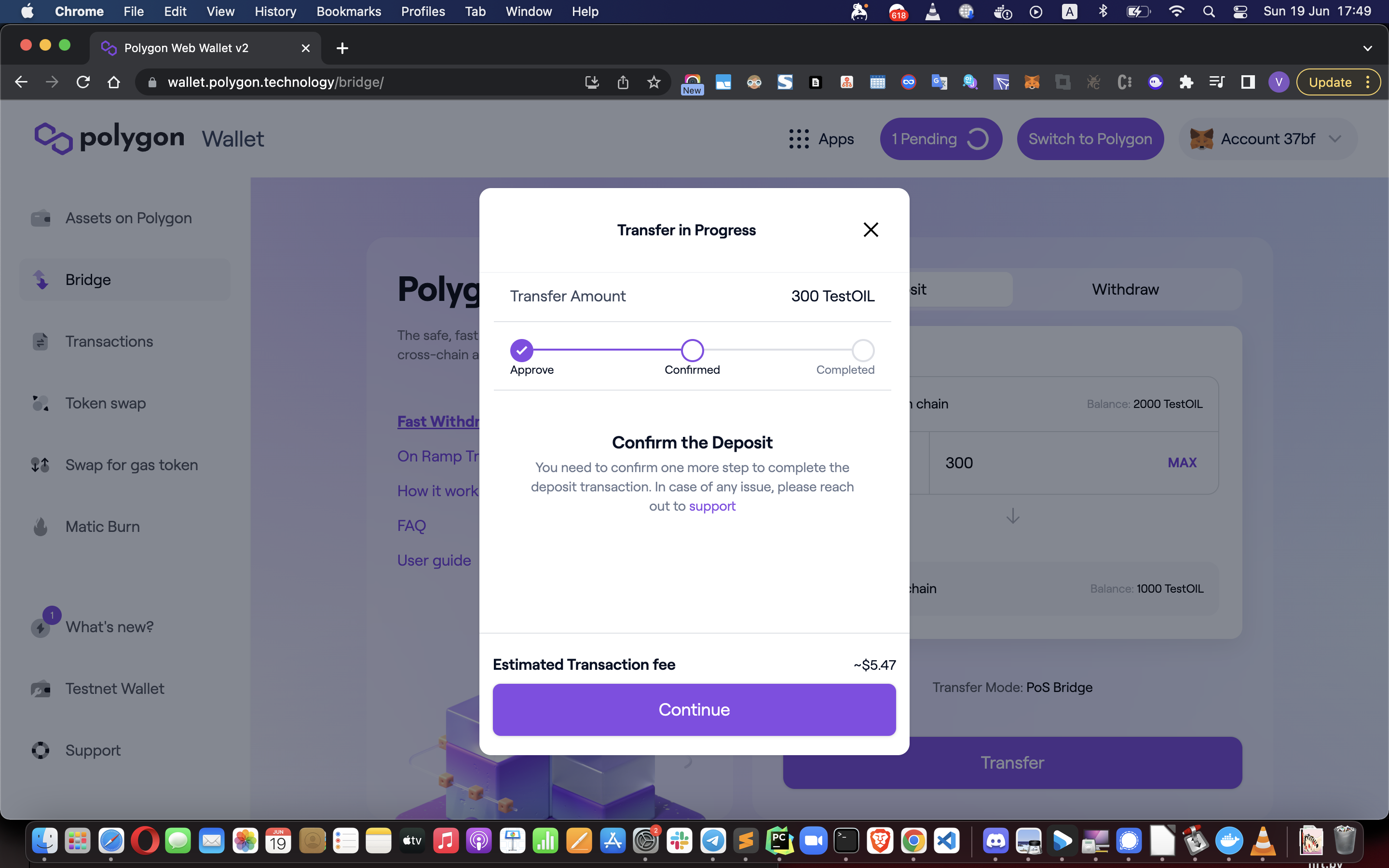Click the Completed step circle
Screen dimensions: 1389x868
coord(862,350)
